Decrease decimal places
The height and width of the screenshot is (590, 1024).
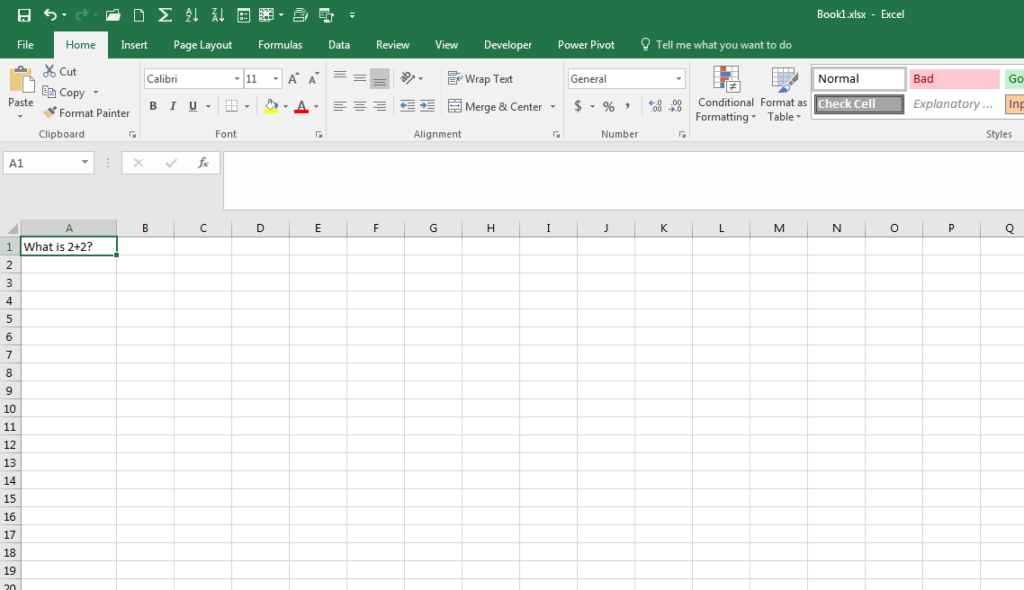click(x=675, y=106)
